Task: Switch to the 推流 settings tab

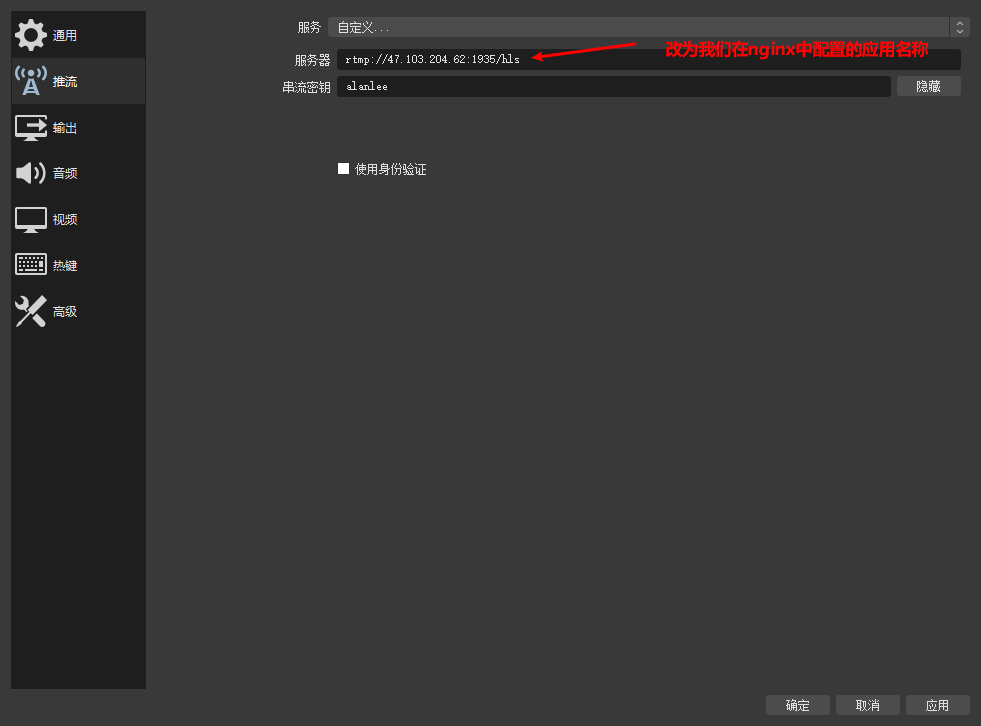Action: pos(78,81)
